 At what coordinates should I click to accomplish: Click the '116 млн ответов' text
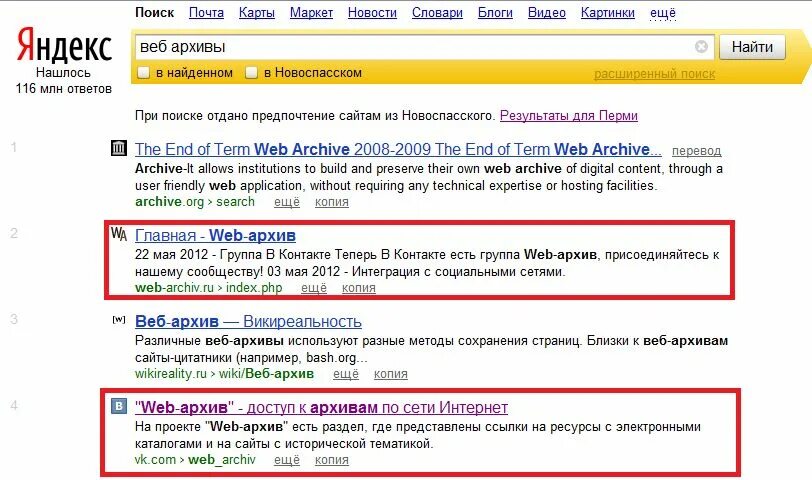point(64,89)
